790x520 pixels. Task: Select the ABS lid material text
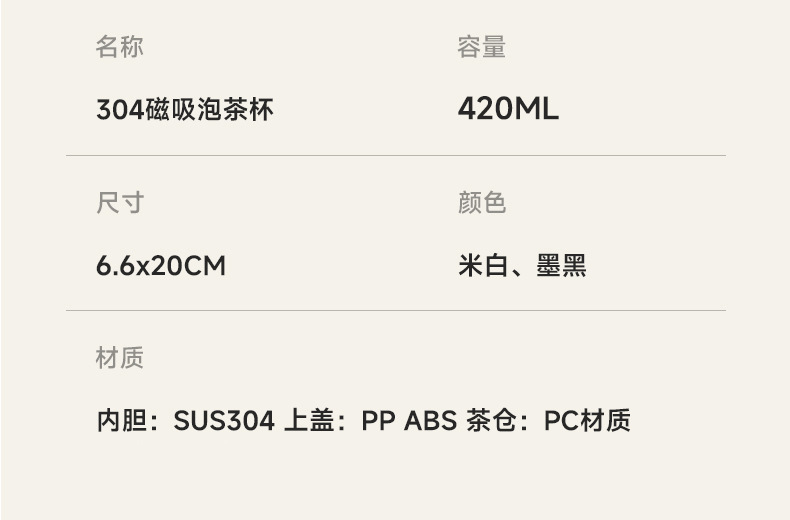pos(430,421)
